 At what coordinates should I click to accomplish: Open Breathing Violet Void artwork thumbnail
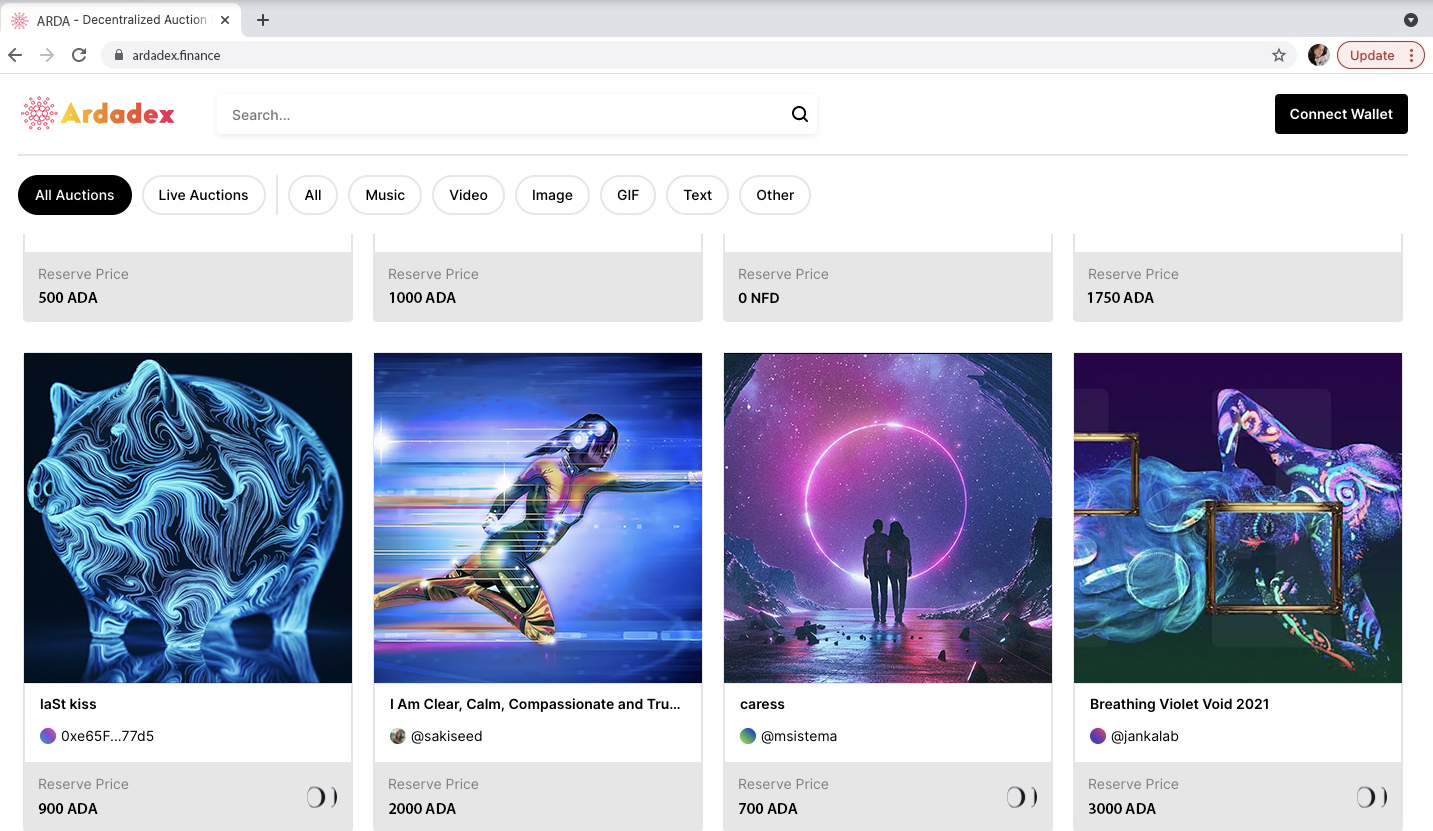[1238, 518]
